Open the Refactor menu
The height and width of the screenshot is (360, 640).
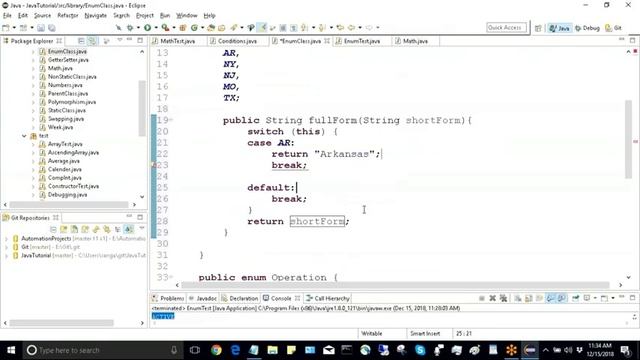click(68, 16)
